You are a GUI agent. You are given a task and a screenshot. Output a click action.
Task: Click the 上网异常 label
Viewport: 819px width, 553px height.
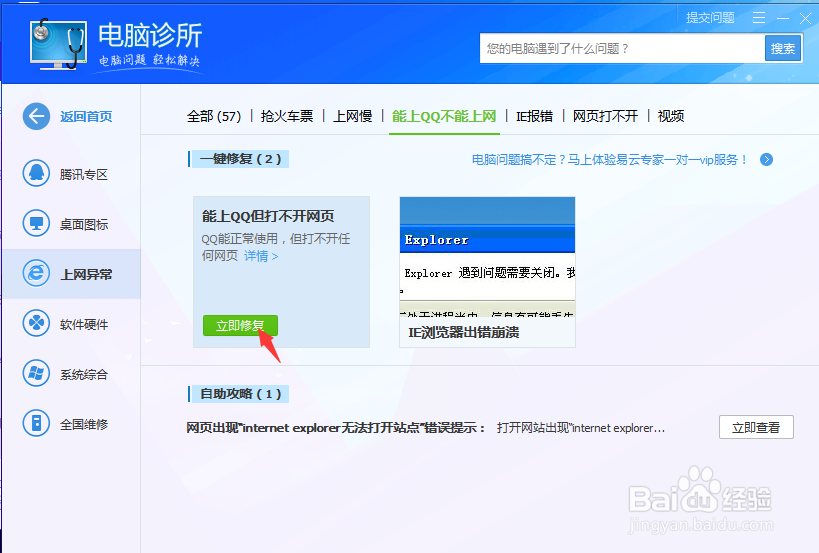(86, 274)
